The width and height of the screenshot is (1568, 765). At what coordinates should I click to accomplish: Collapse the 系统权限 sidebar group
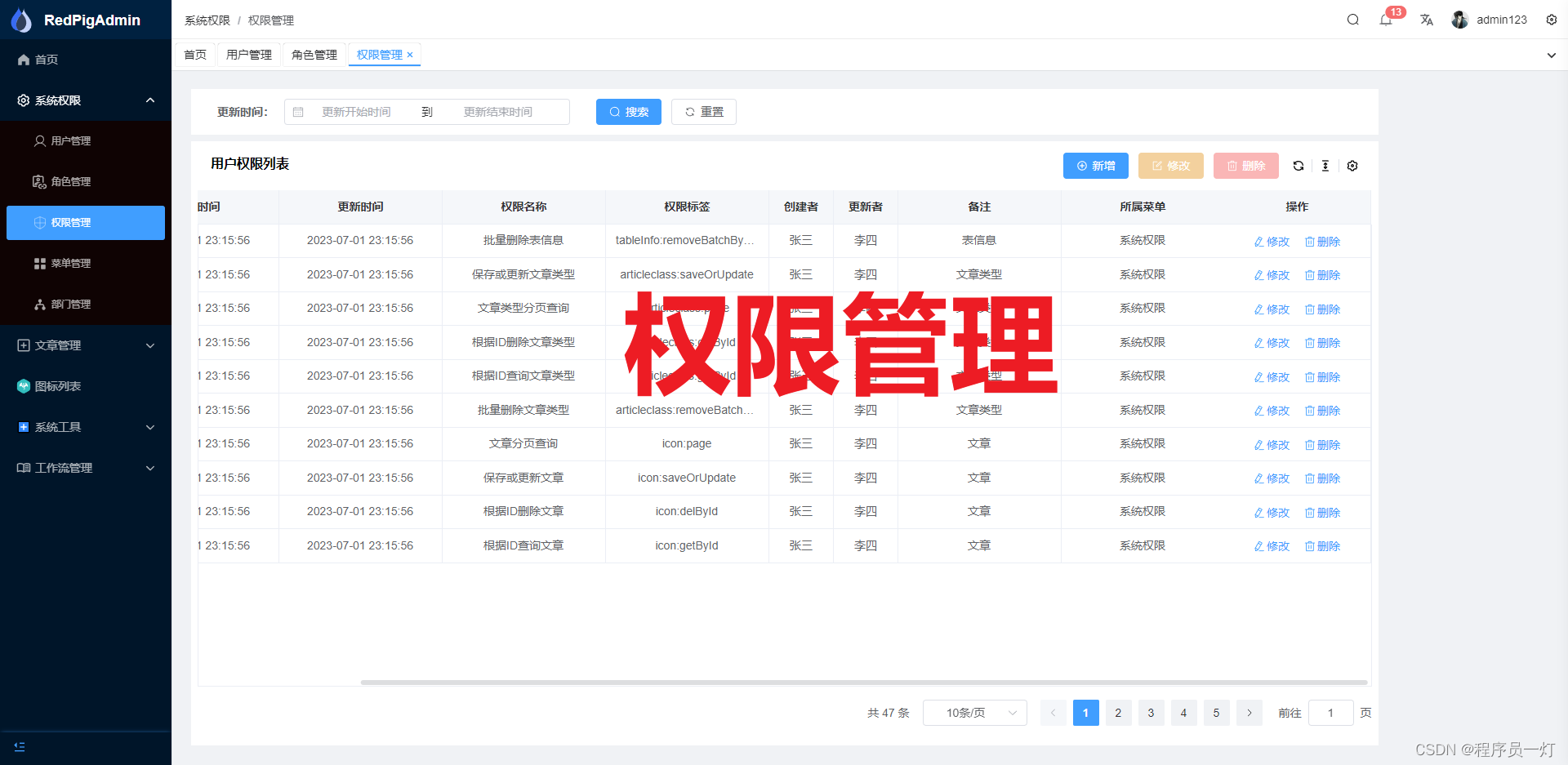(86, 100)
